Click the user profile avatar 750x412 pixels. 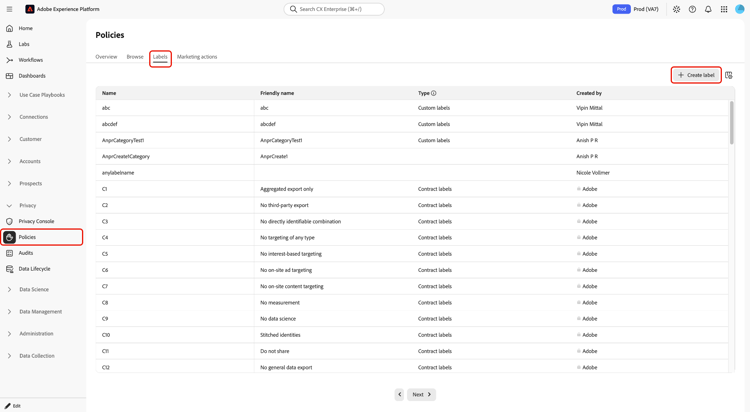coord(739,9)
